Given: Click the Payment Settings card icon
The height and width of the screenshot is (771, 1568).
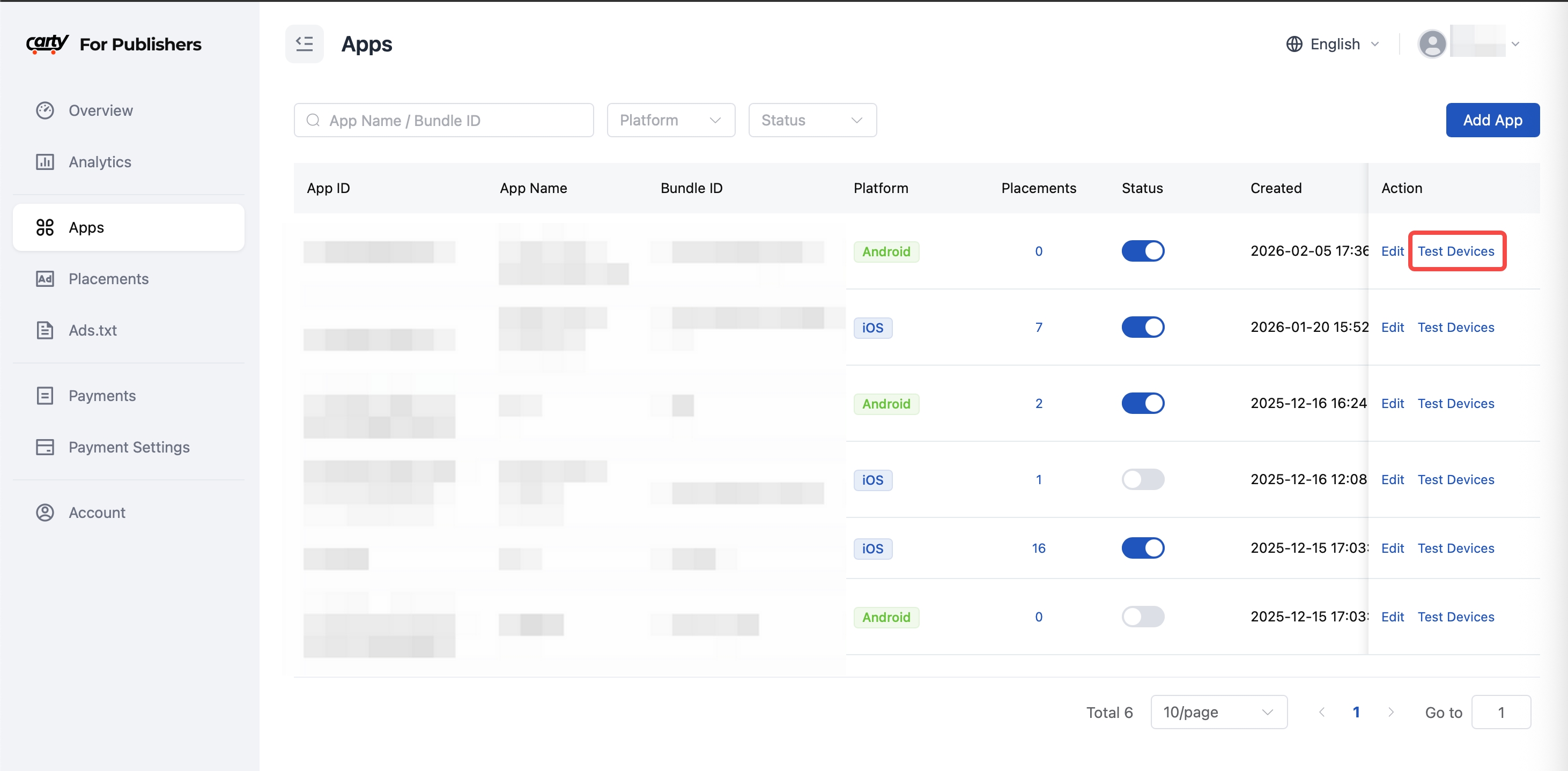Looking at the screenshot, I should coord(45,447).
